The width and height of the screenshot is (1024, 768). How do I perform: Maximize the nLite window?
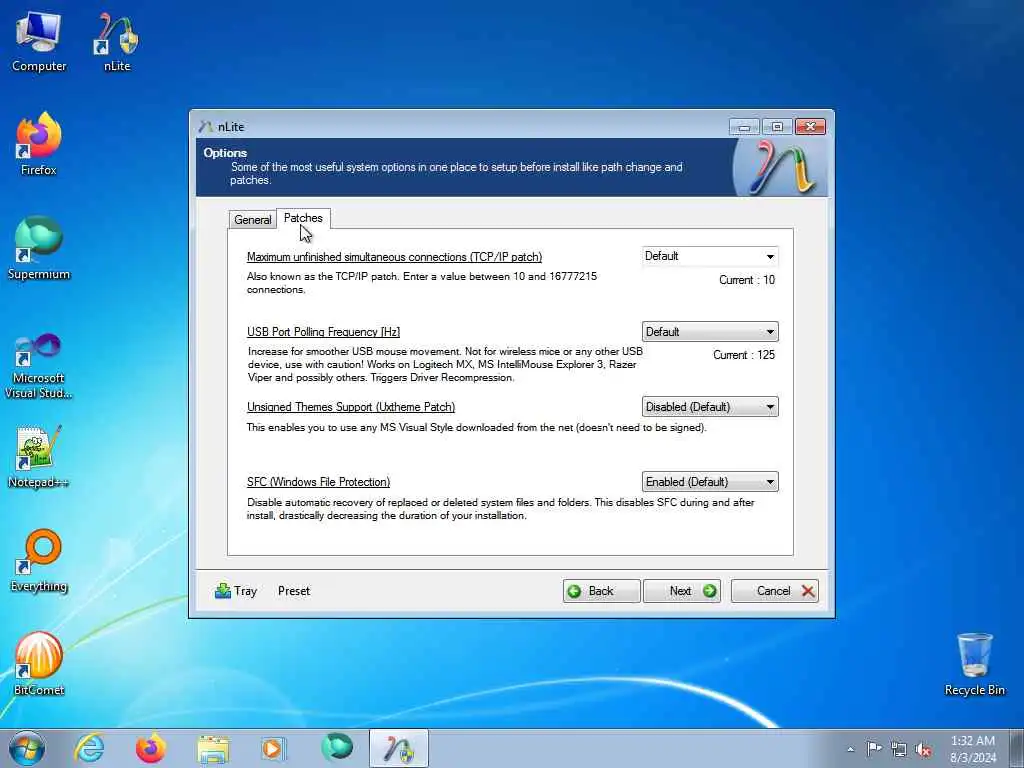pos(776,127)
